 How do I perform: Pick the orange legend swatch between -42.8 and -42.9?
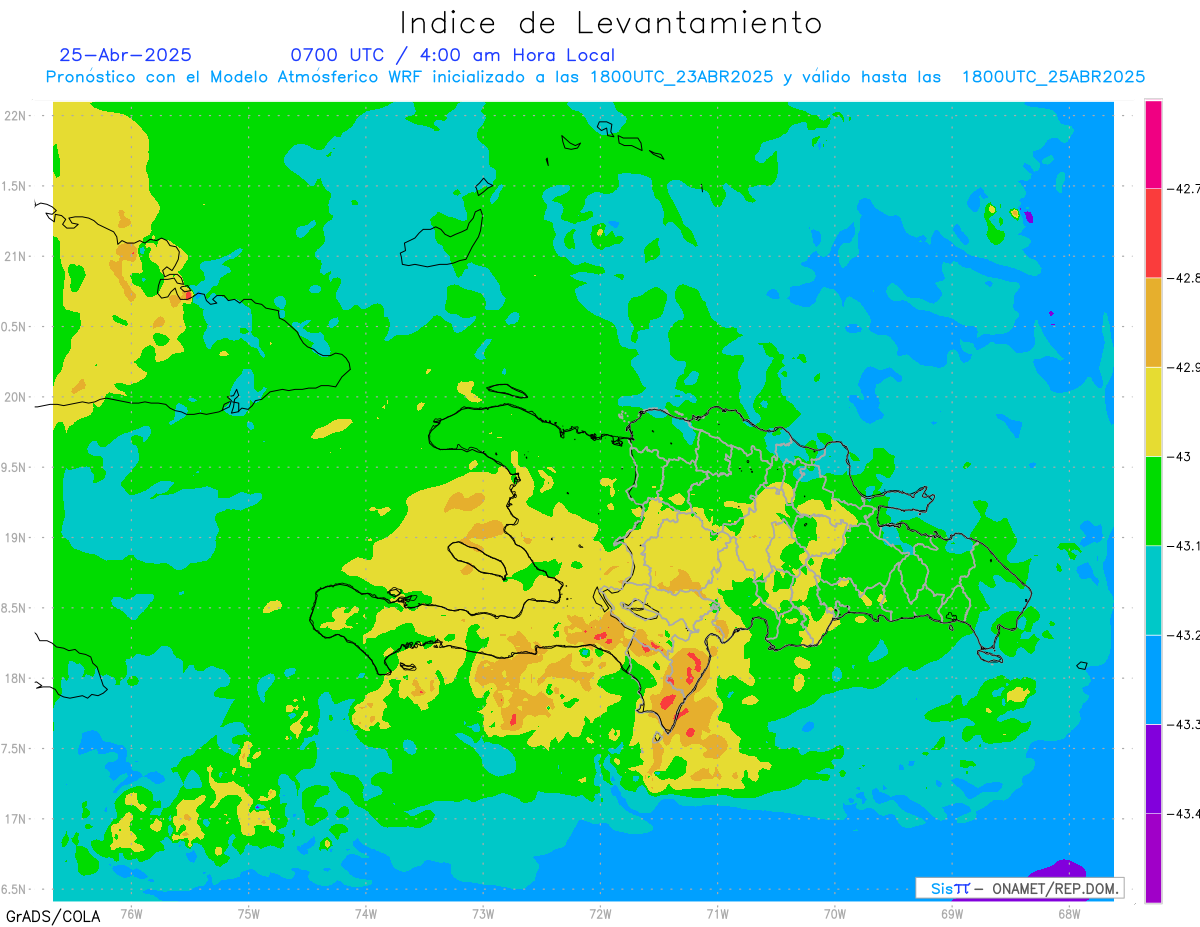tap(1153, 322)
